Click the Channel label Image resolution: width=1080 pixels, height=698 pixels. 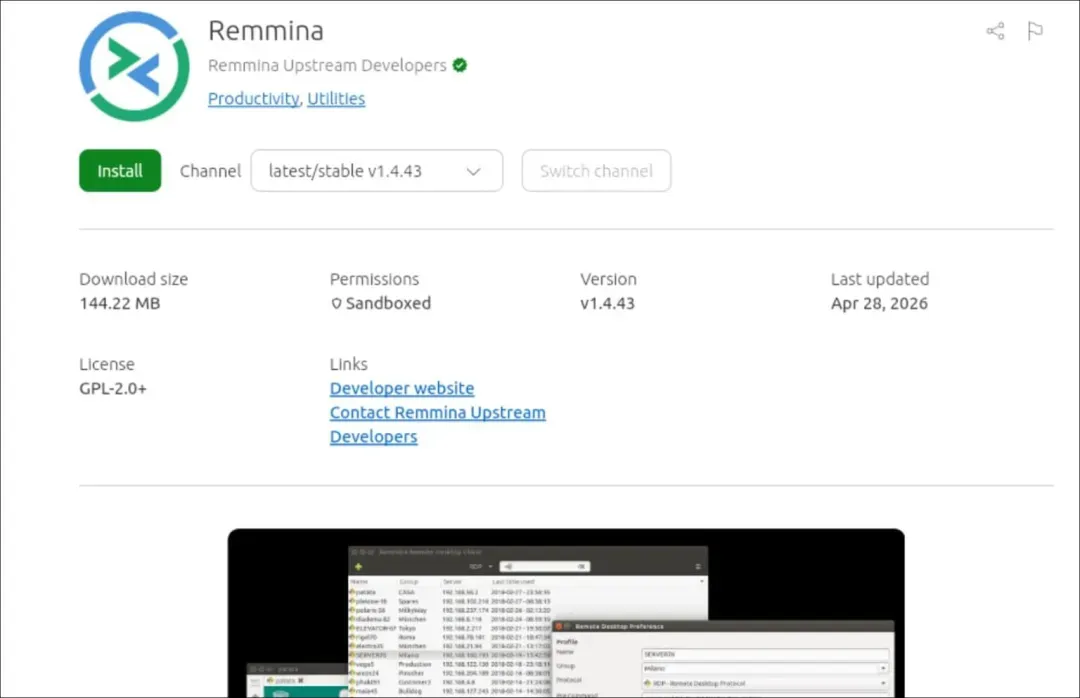(210, 171)
